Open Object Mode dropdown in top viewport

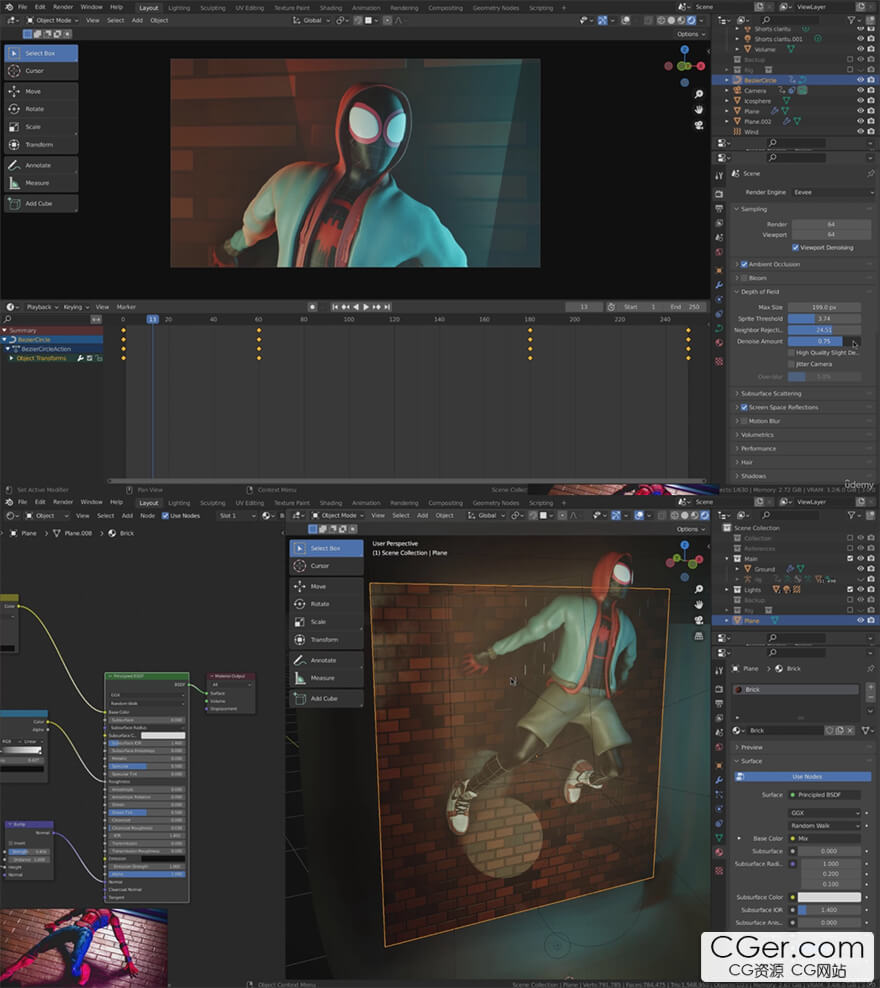coord(53,20)
